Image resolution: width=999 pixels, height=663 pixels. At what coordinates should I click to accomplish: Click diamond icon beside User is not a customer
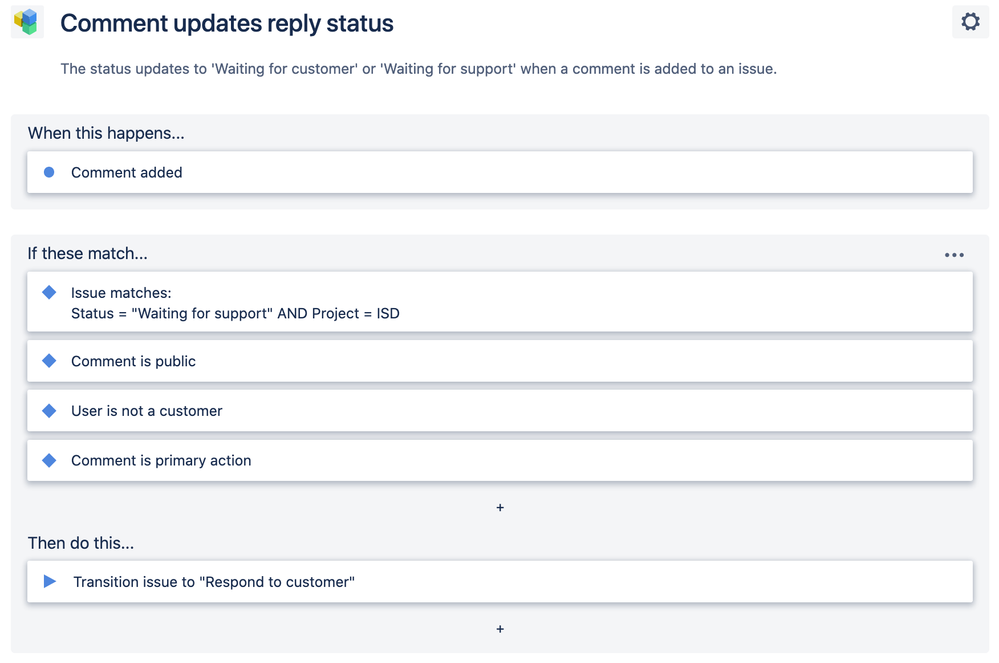click(49, 411)
